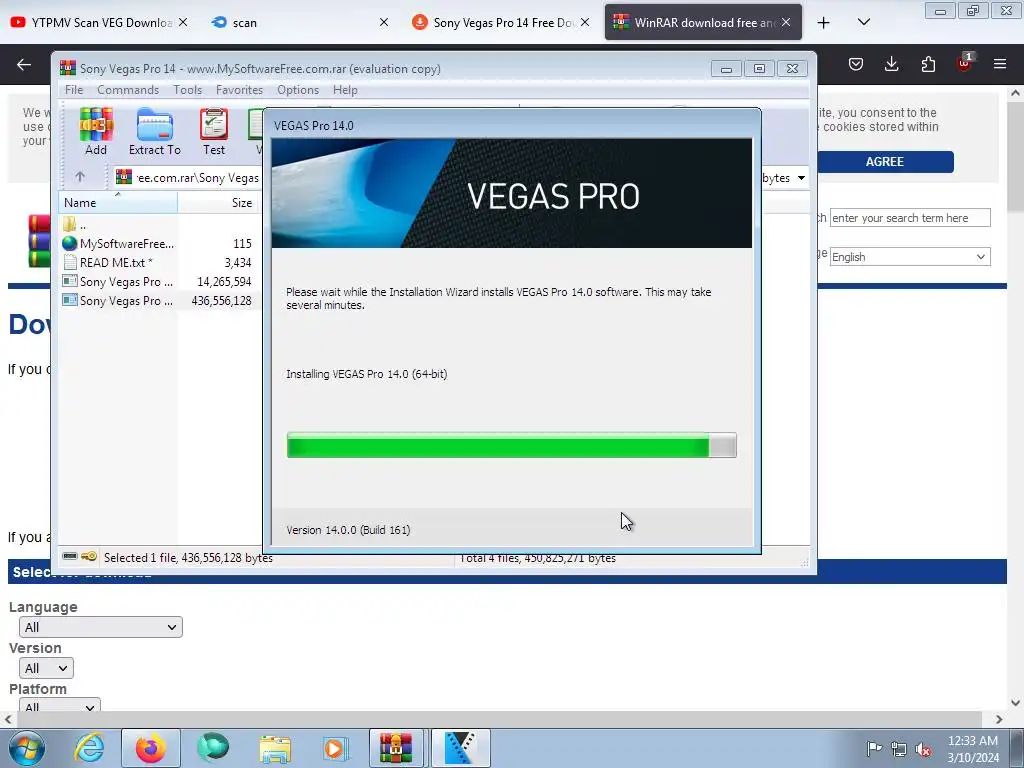The height and width of the screenshot is (768, 1024).
Task: Open the list all tabs dropdown
Action: [864, 22]
